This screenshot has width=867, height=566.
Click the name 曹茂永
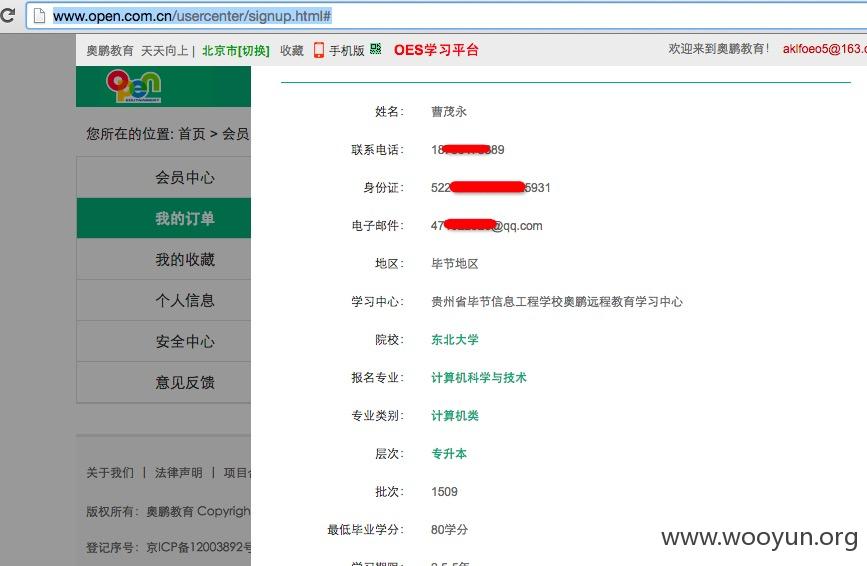click(448, 112)
